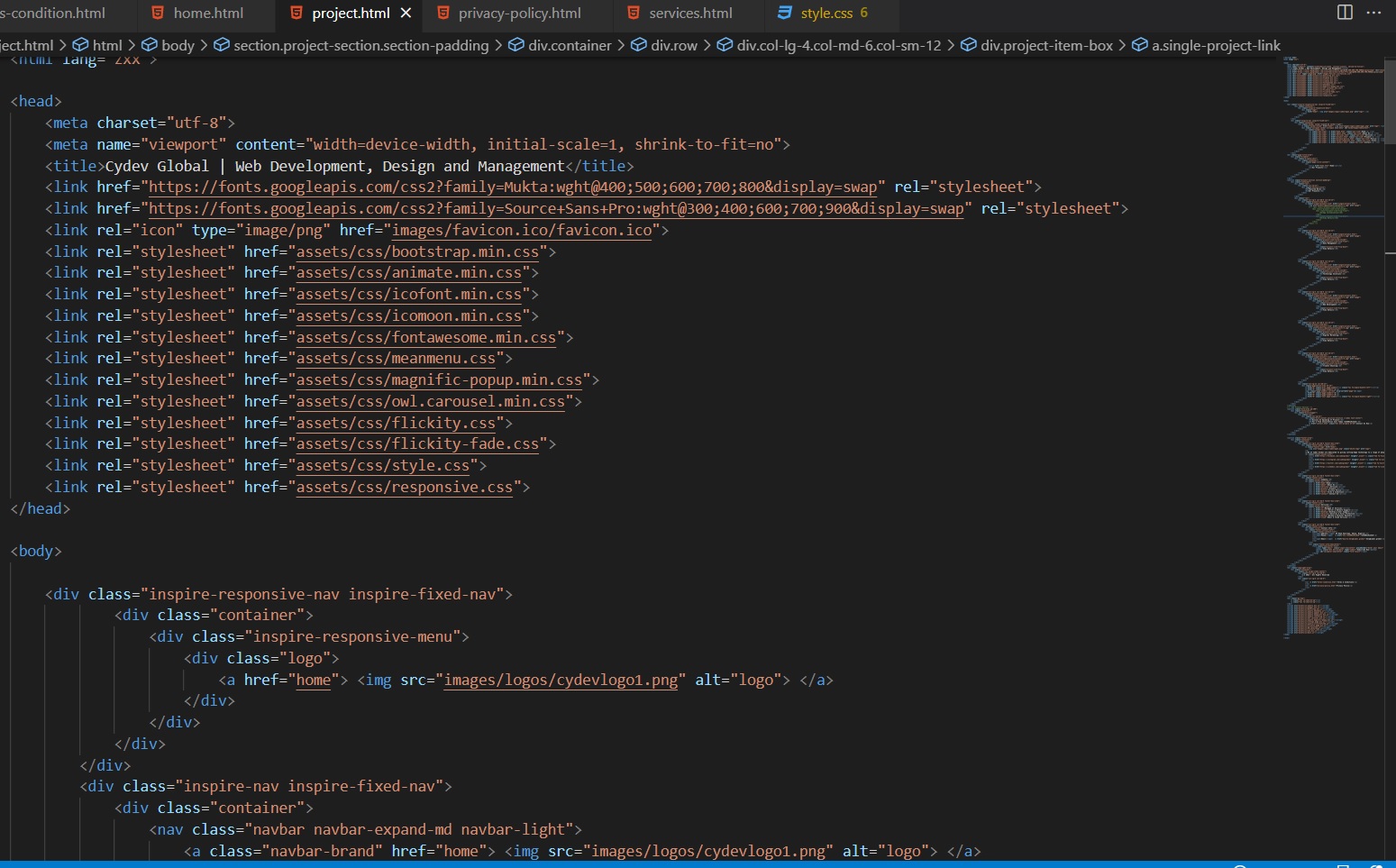Open the style.css tab

pyautogui.click(x=826, y=13)
